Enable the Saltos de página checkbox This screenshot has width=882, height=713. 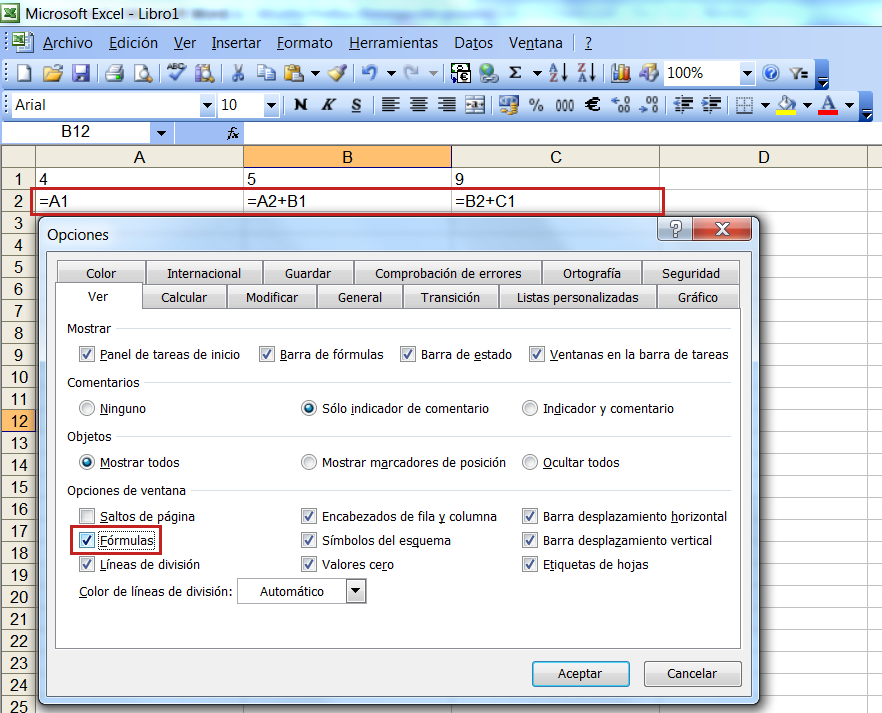(88, 516)
